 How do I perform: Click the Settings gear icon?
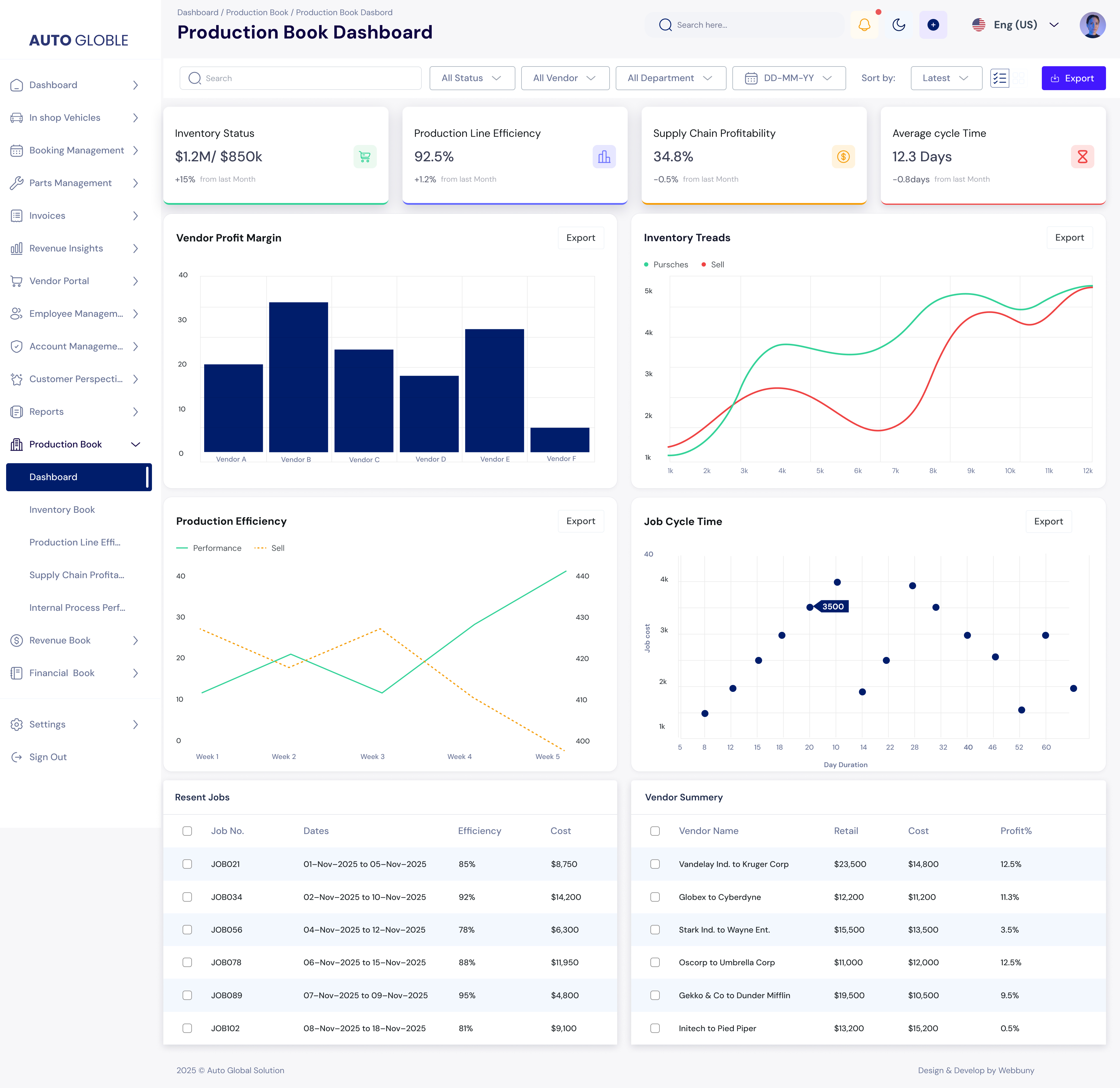coord(17,725)
